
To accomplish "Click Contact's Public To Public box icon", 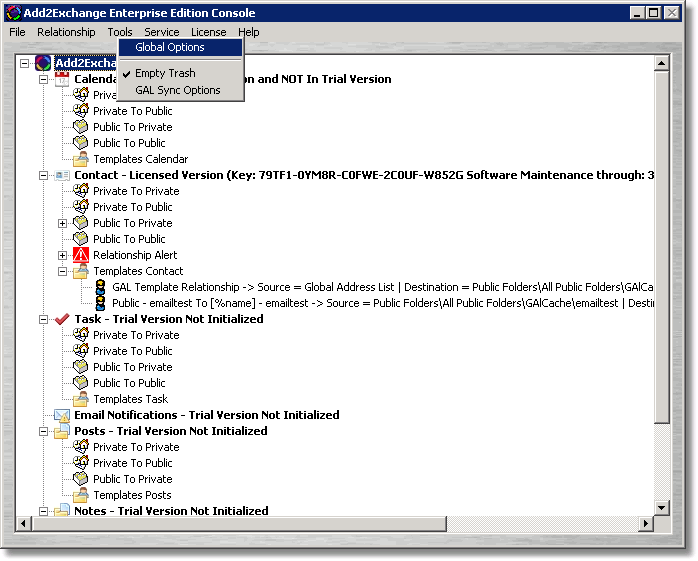I will [81, 239].
